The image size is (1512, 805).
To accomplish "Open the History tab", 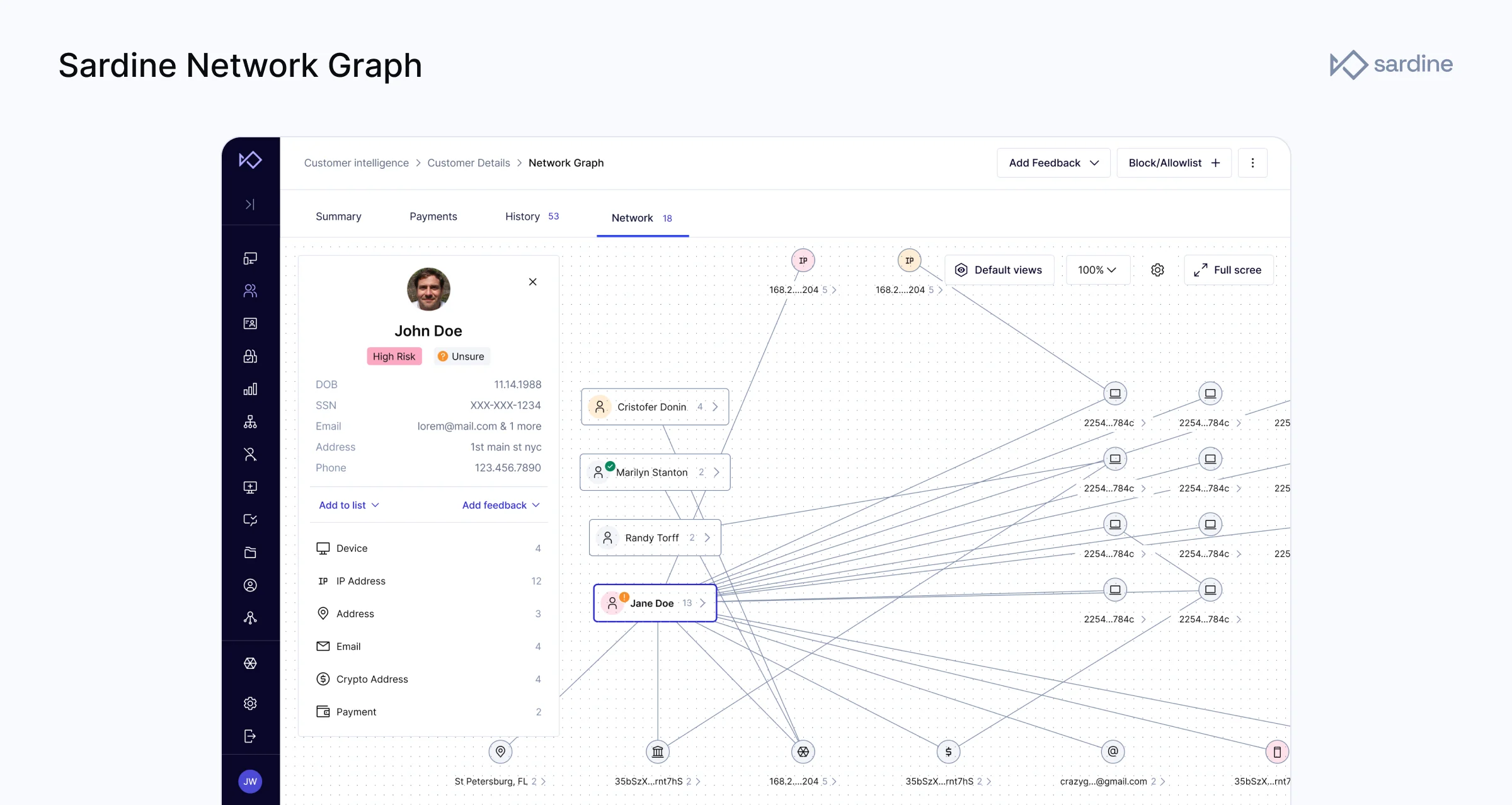I will pos(522,216).
